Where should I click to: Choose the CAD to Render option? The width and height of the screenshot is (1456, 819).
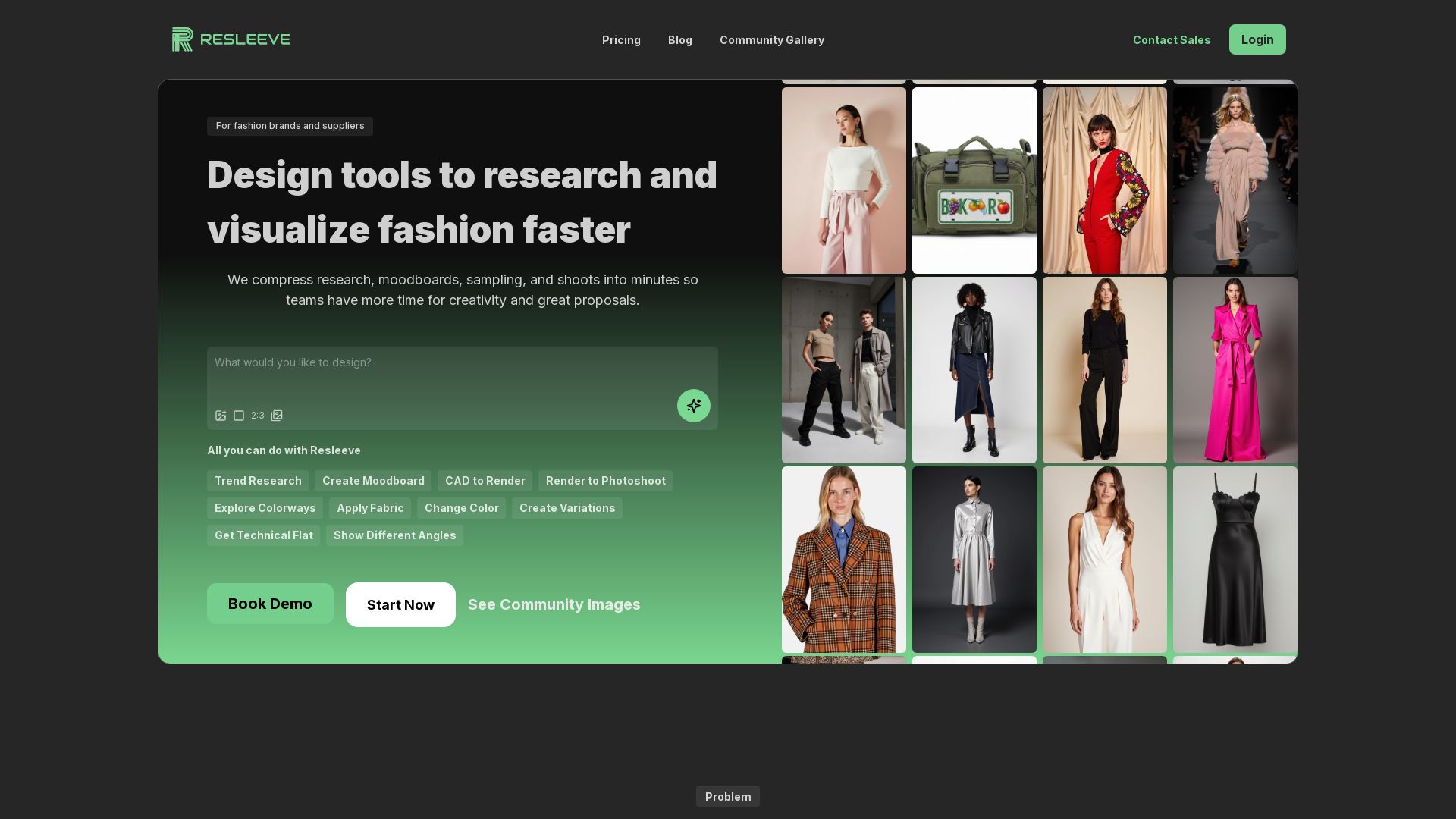485,481
